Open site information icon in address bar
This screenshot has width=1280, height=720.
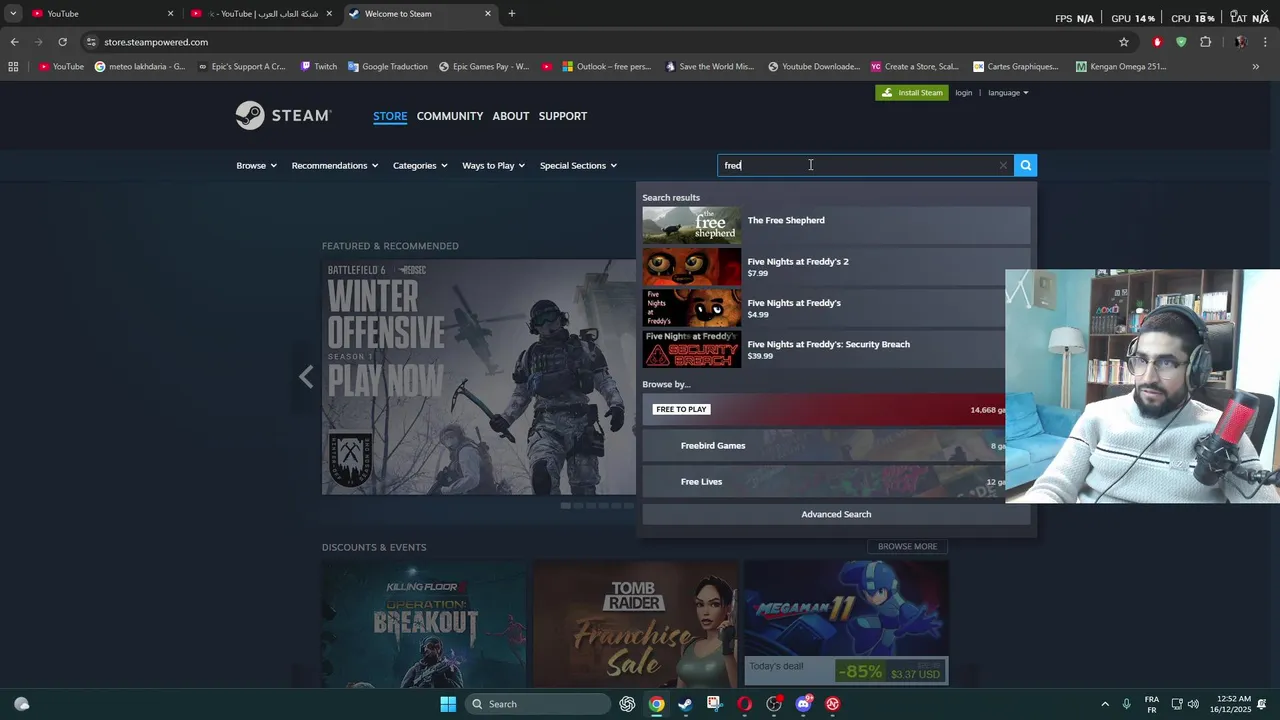91,42
